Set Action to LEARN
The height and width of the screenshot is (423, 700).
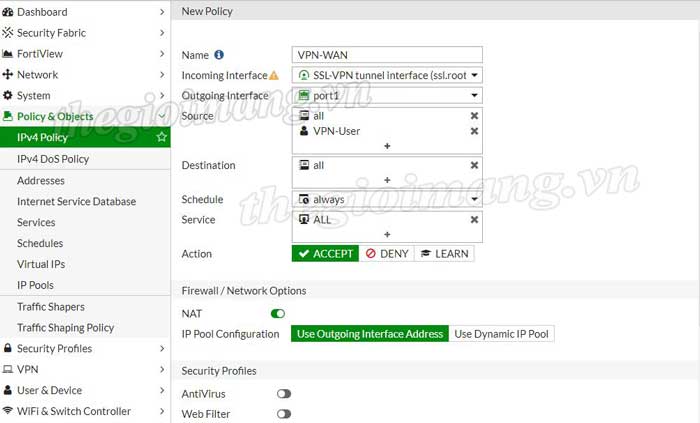click(x=444, y=253)
